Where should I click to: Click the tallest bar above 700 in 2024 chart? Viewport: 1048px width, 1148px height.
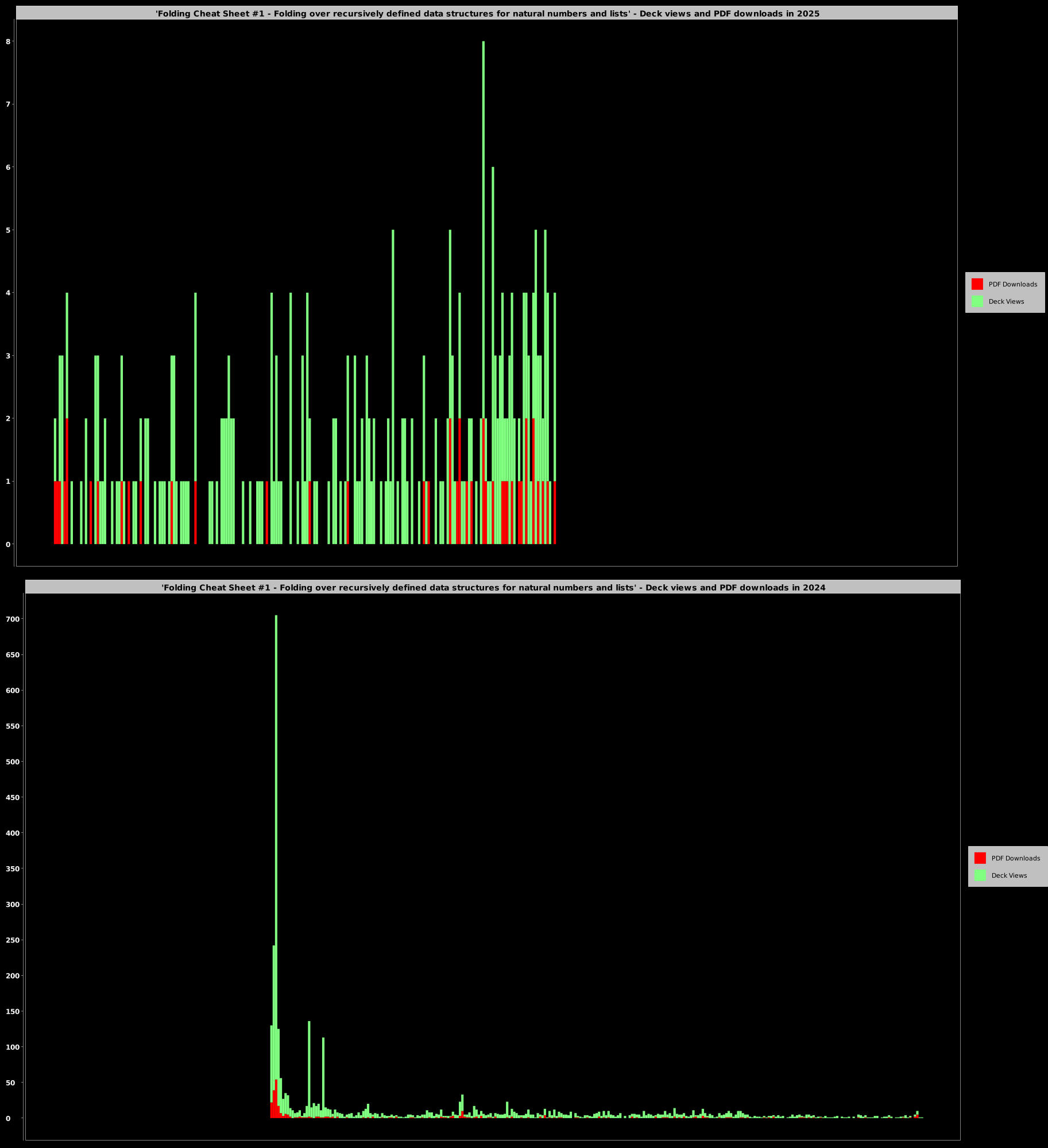[x=276, y=804]
